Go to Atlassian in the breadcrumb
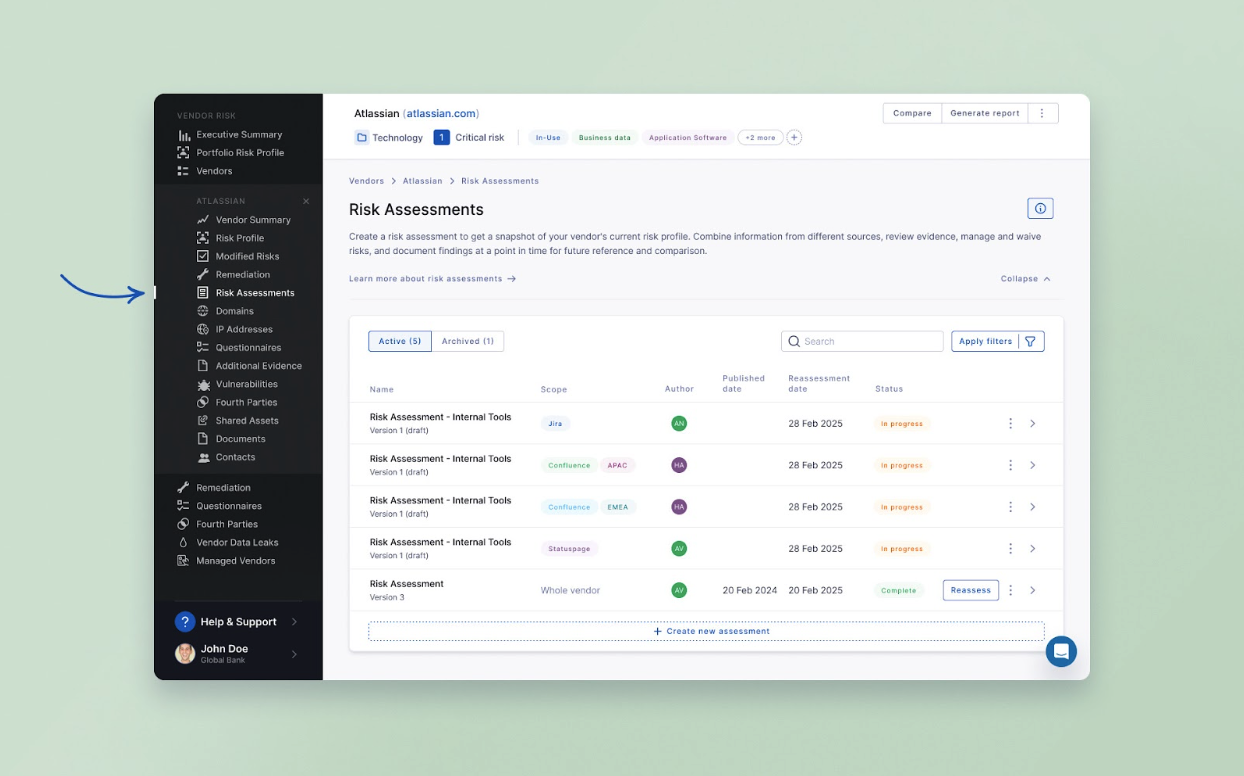Viewport: 1244px width, 776px height. (x=422, y=181)
